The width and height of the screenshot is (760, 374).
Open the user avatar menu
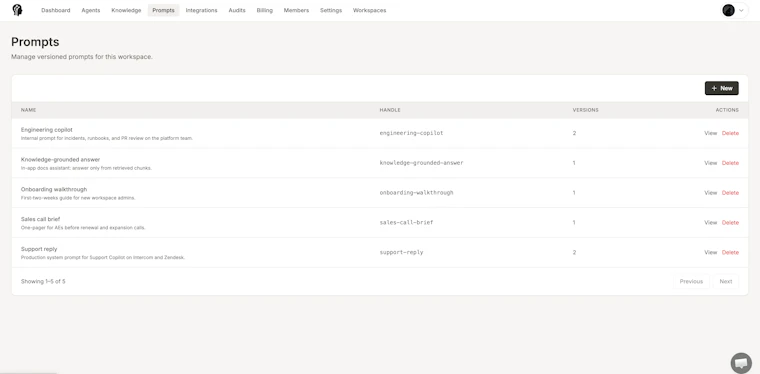pos(728,10)
